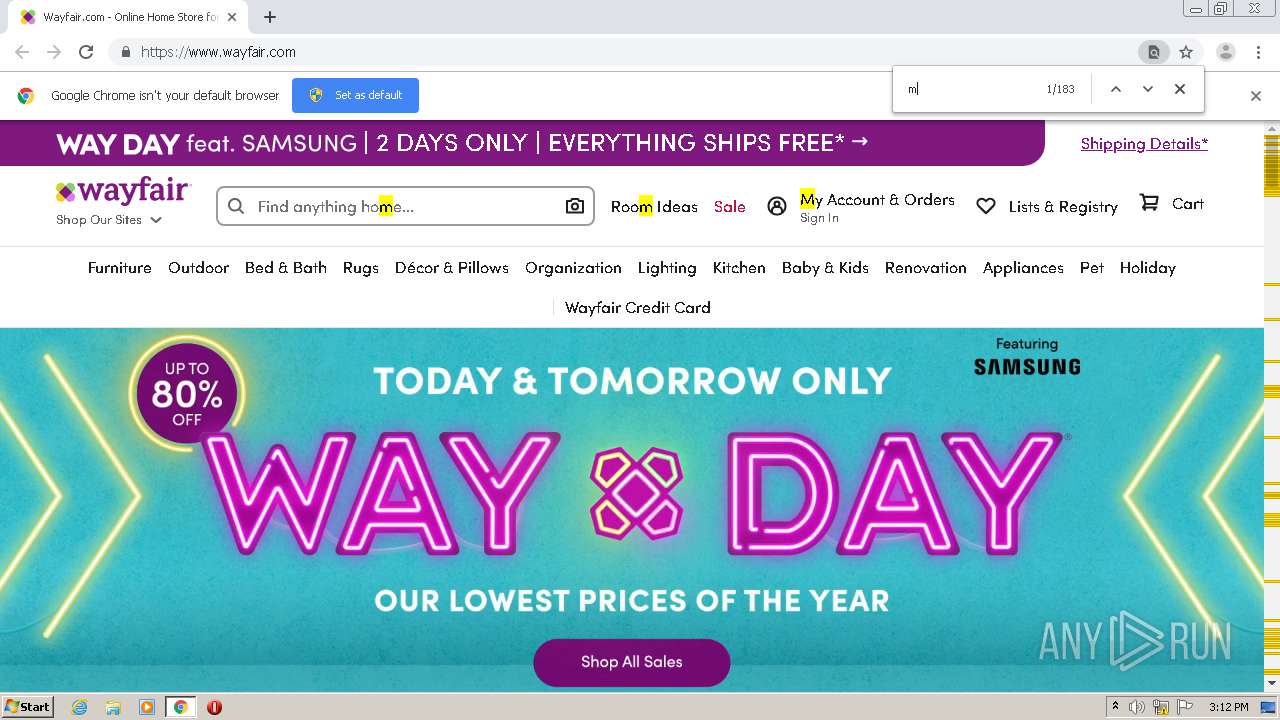This screenshot has width=1280, height=720.
Task: Go to previous find result
Action: [1116, 89]
